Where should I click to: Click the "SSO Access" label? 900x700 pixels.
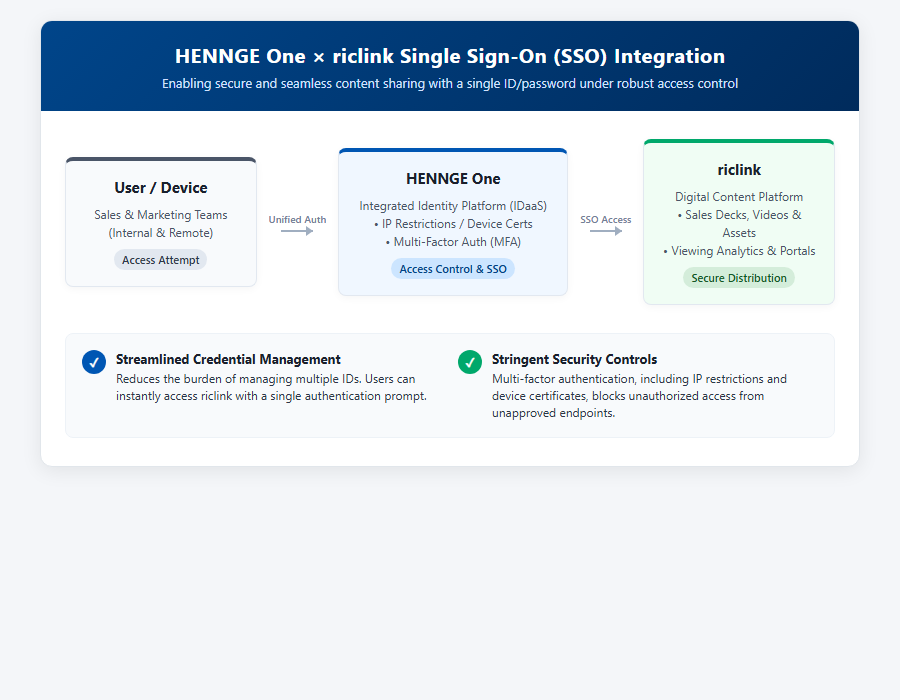click(606, 219)
